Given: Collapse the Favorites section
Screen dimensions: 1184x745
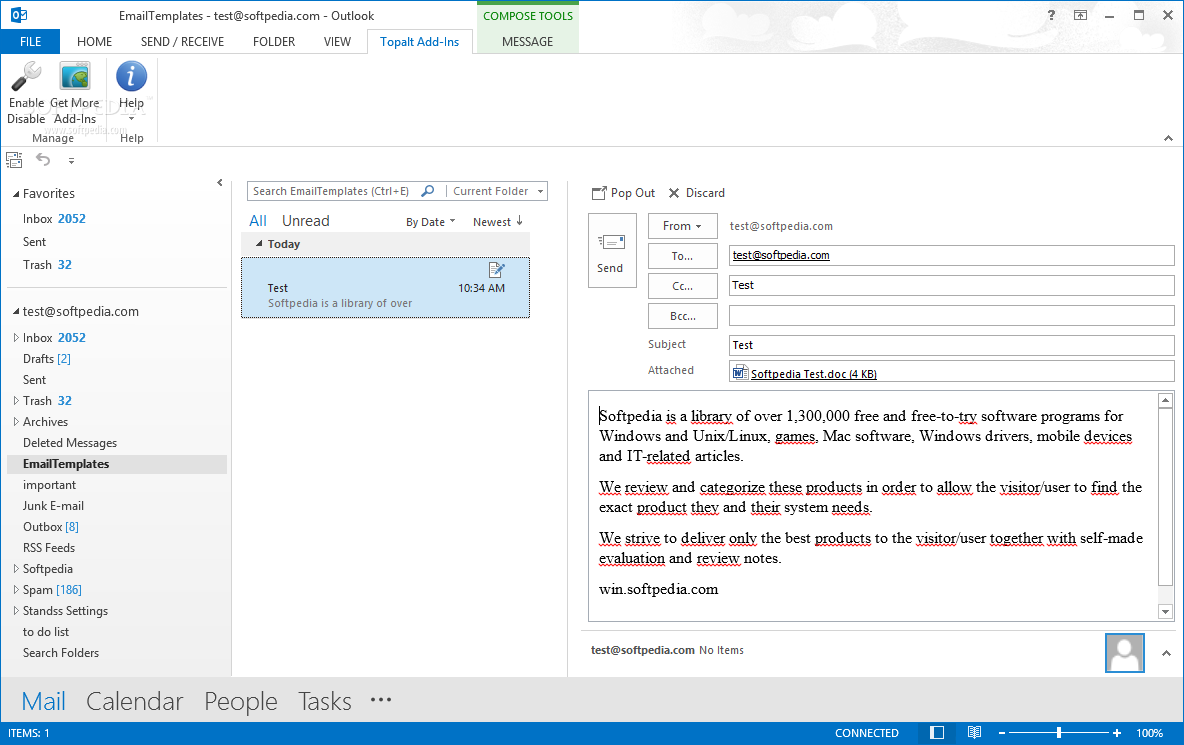Looking at the screenshot, I should pyautogui.click(x=16, y=194).
